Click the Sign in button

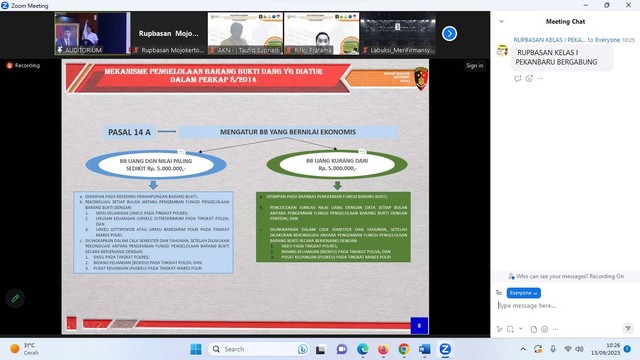coord(474,65)
